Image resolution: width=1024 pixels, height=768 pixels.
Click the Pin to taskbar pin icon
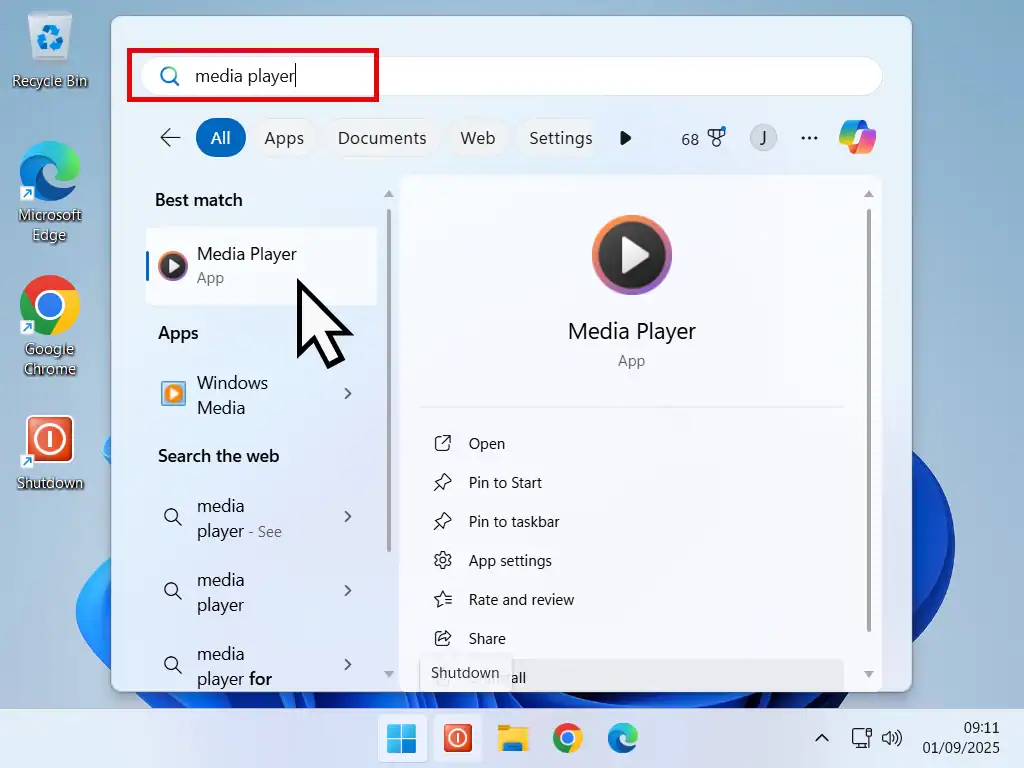point(443,521)
